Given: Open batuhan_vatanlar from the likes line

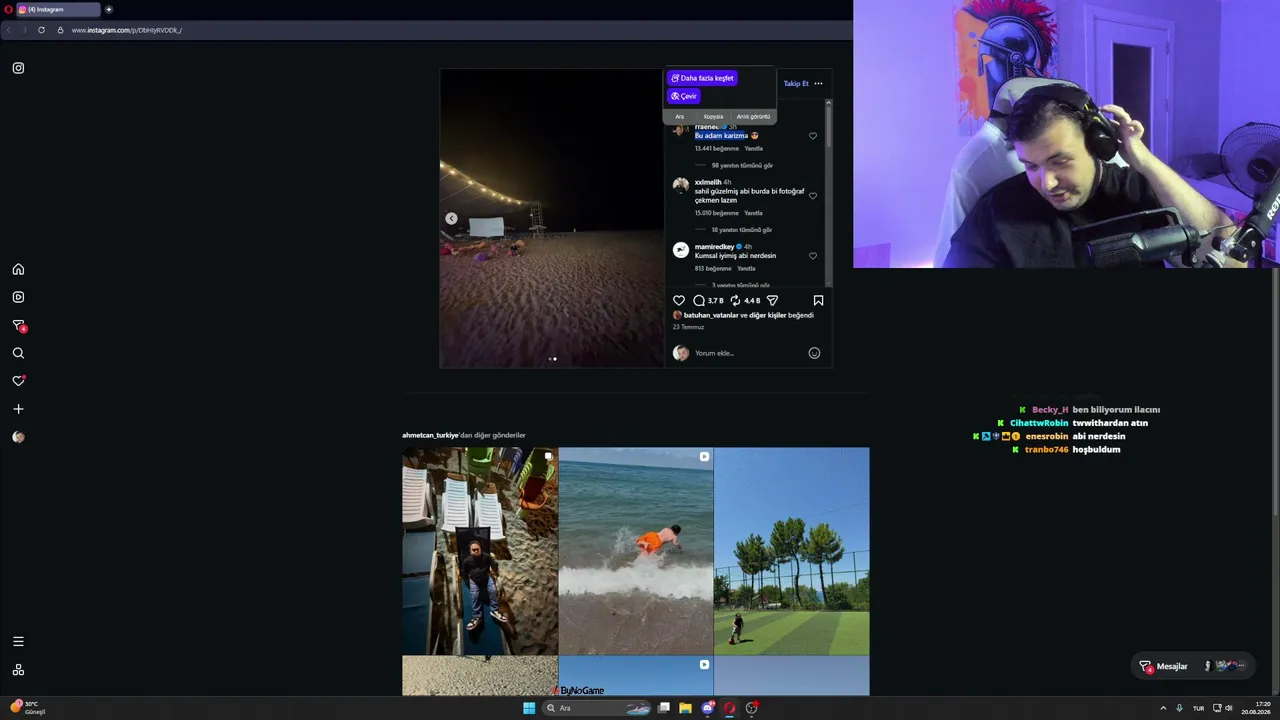Looking at the screenshot, I should tap(711, 315).
